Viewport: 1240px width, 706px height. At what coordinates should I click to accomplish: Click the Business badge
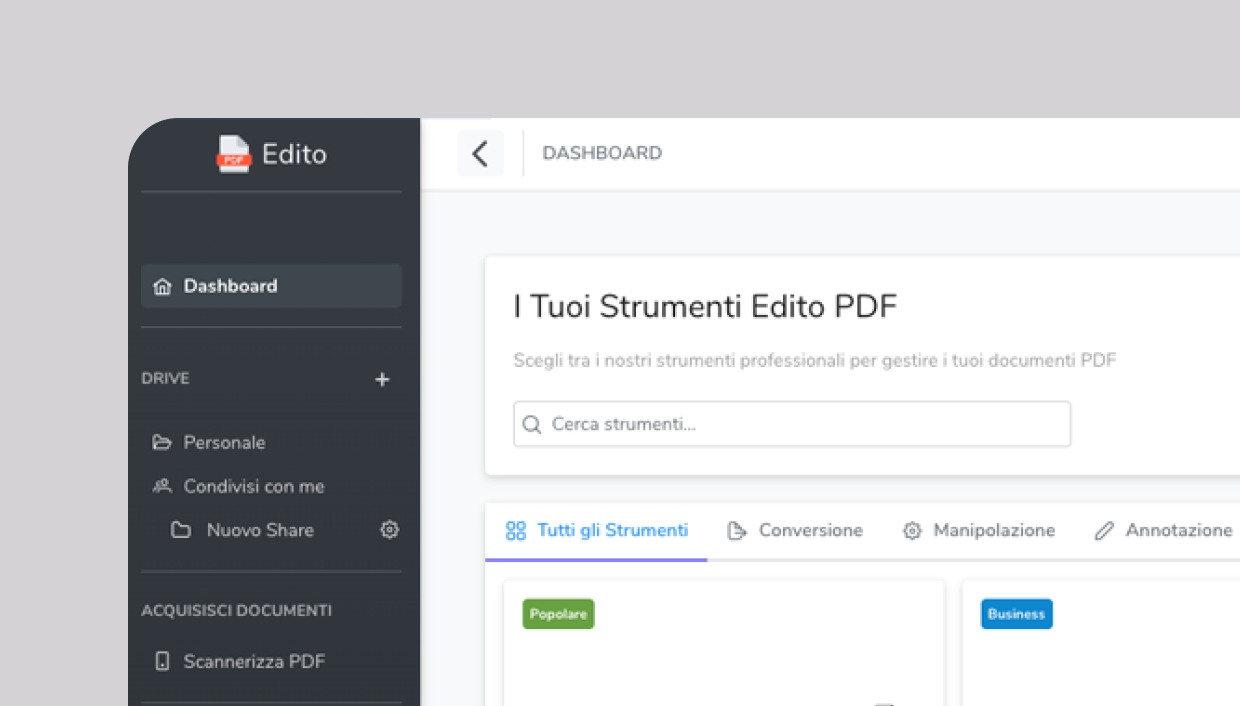pos(1016,614)
